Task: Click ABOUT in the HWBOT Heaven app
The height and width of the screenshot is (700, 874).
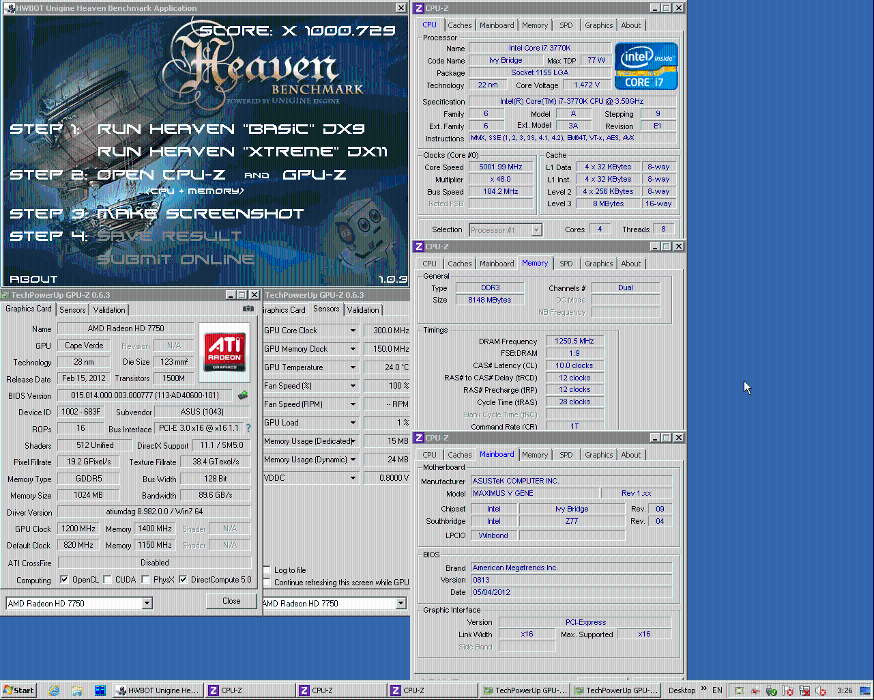Action: pos(33,279)
